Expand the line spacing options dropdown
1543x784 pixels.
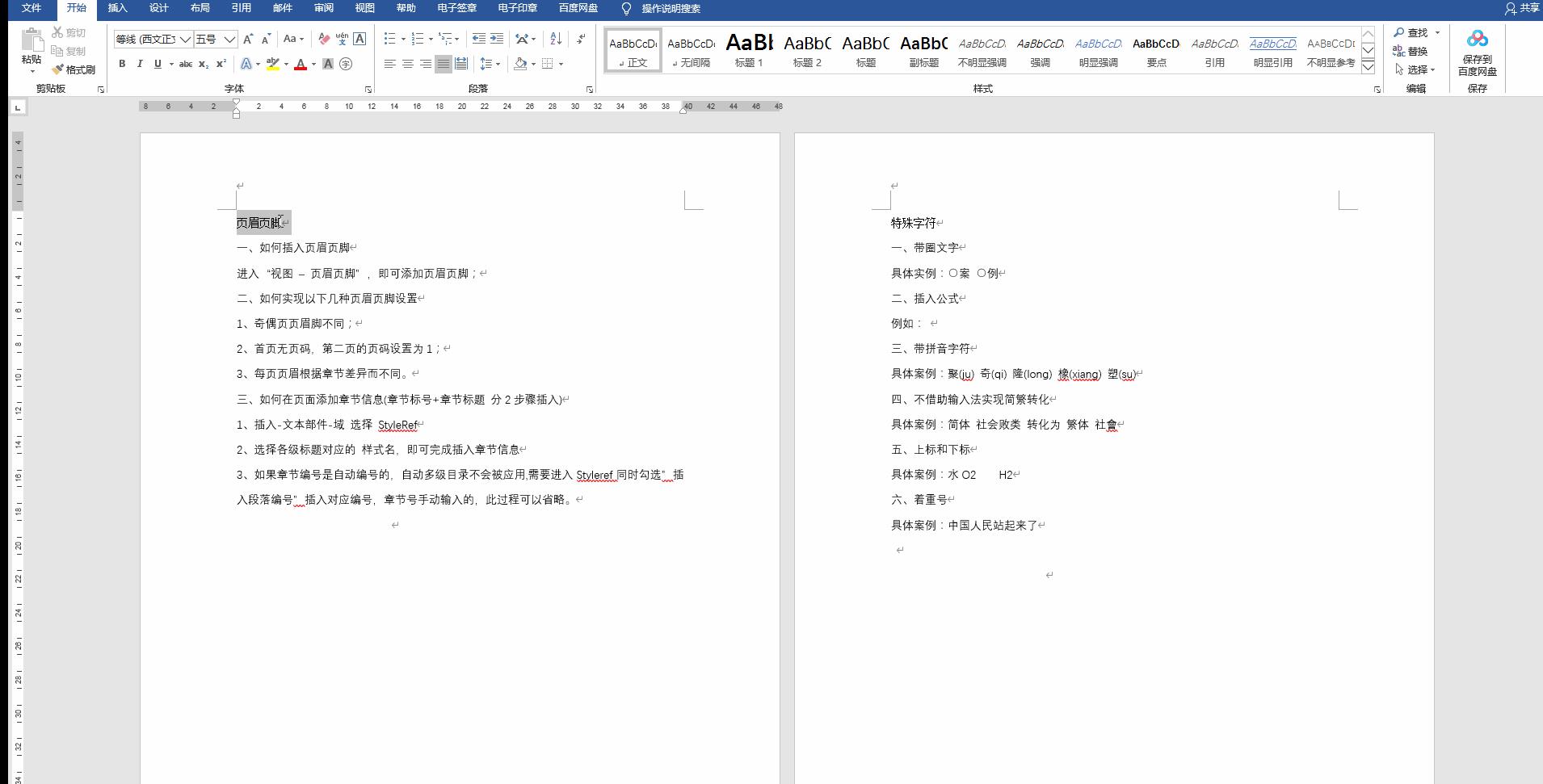click(x=498, y=64)
